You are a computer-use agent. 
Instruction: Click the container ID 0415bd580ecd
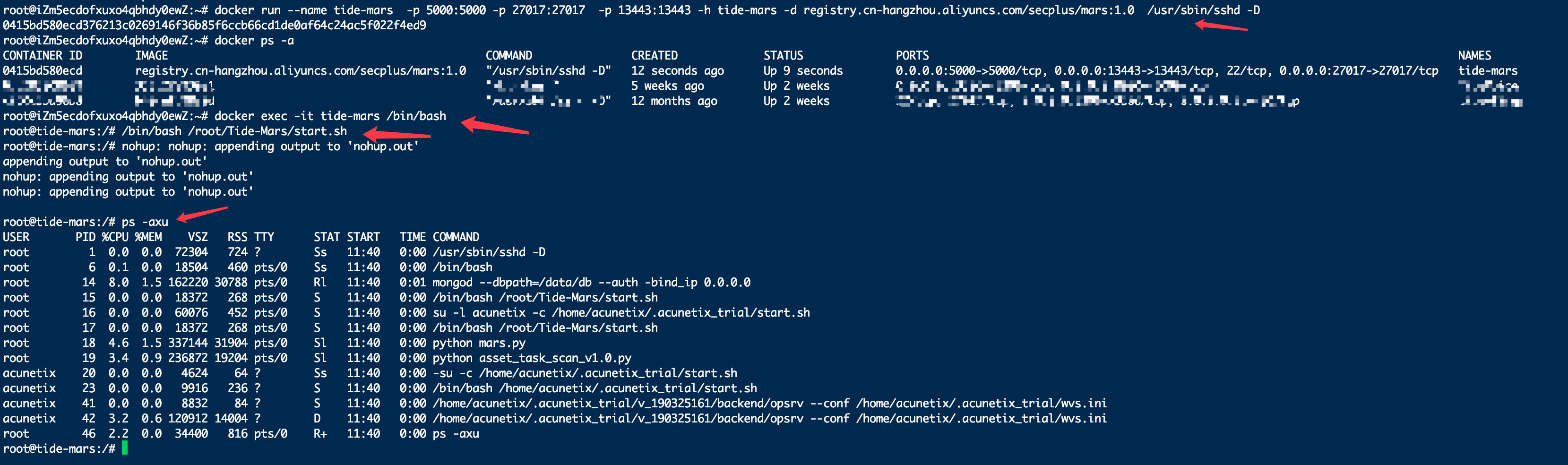coord(43,70)
